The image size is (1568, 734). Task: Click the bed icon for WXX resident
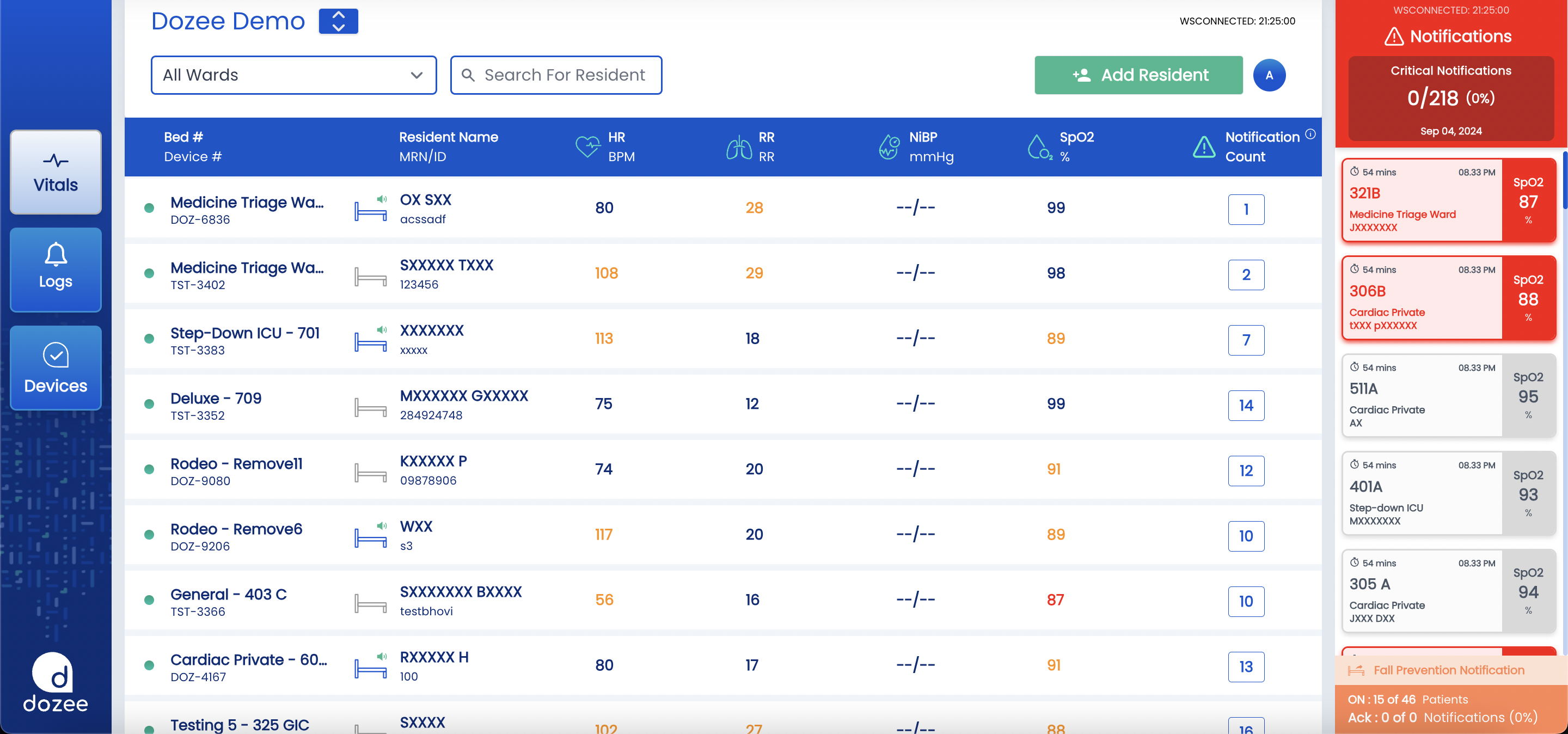(x=370, y=537)
